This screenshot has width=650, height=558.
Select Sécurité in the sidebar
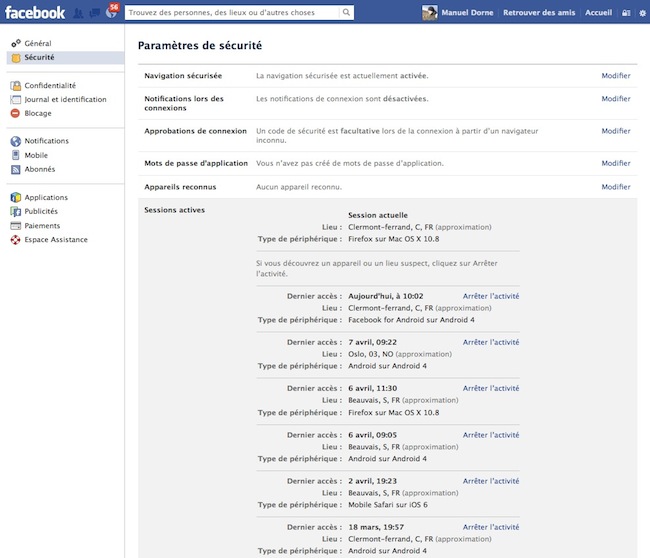pos(65,58)
